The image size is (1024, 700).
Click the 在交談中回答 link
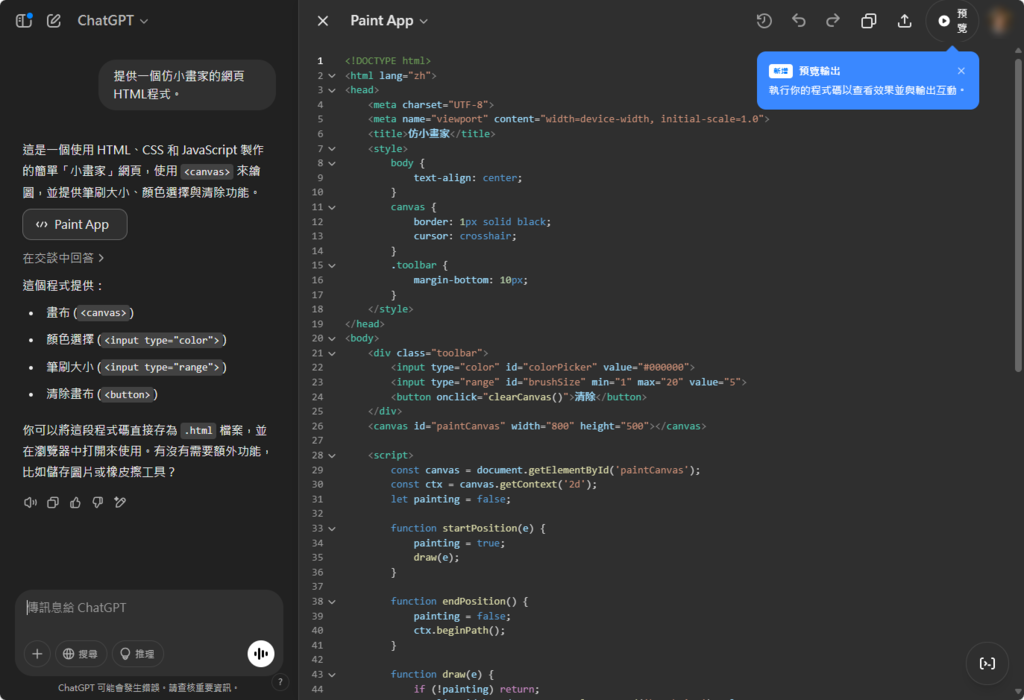[x=63, y=258]
